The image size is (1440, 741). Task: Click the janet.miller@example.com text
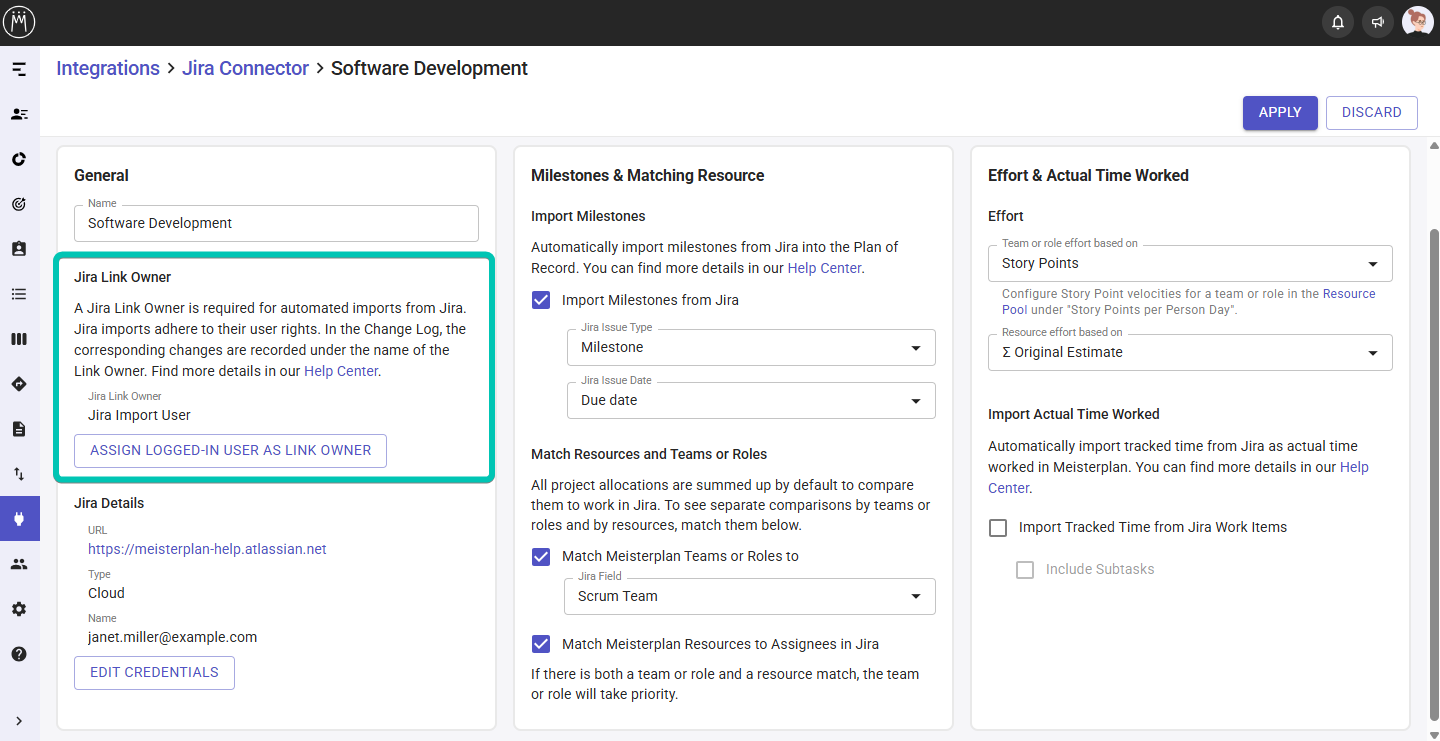click(x=172, y=637)
